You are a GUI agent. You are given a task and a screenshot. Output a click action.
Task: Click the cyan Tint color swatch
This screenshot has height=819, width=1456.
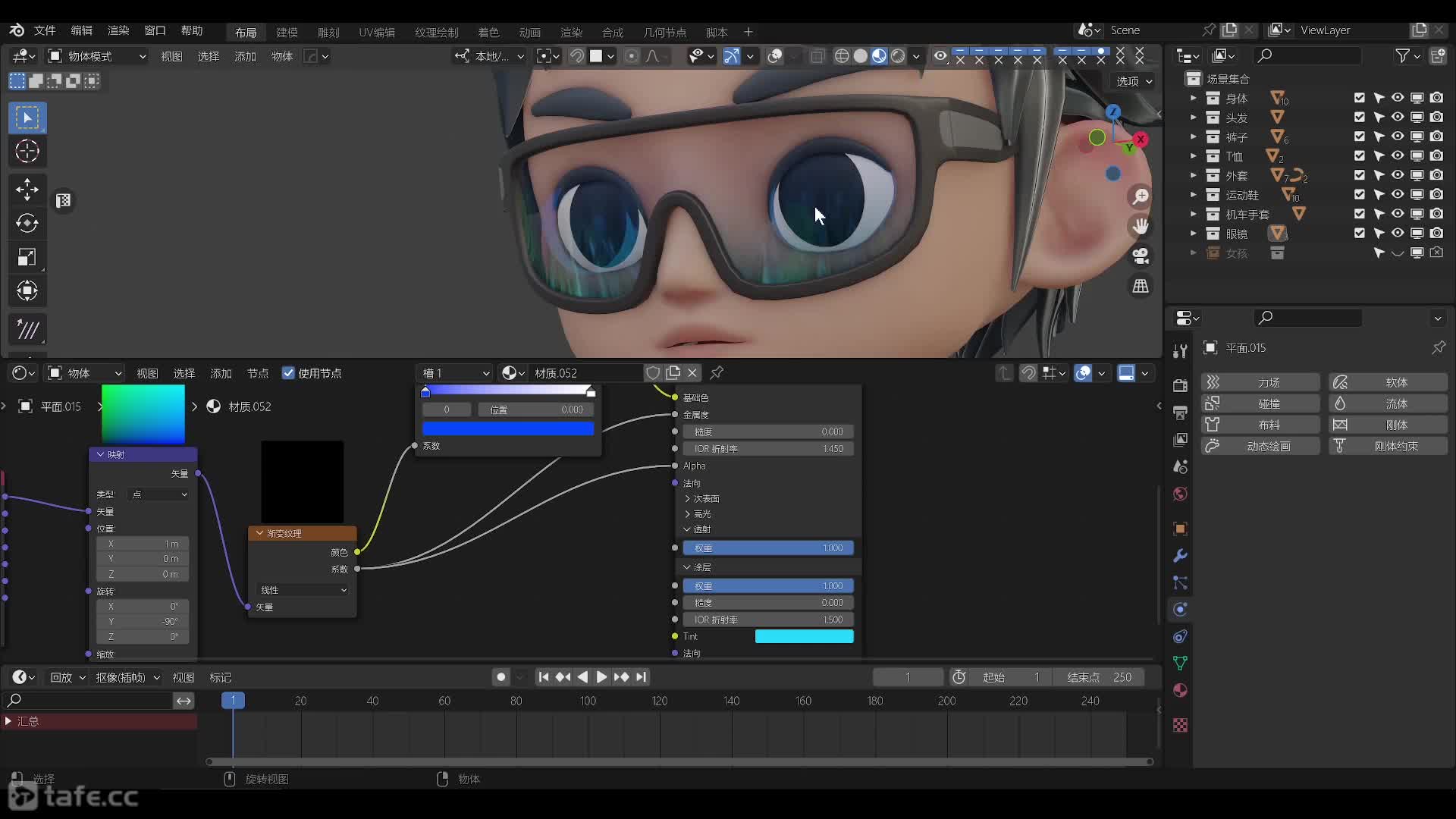tap(804, 636)
